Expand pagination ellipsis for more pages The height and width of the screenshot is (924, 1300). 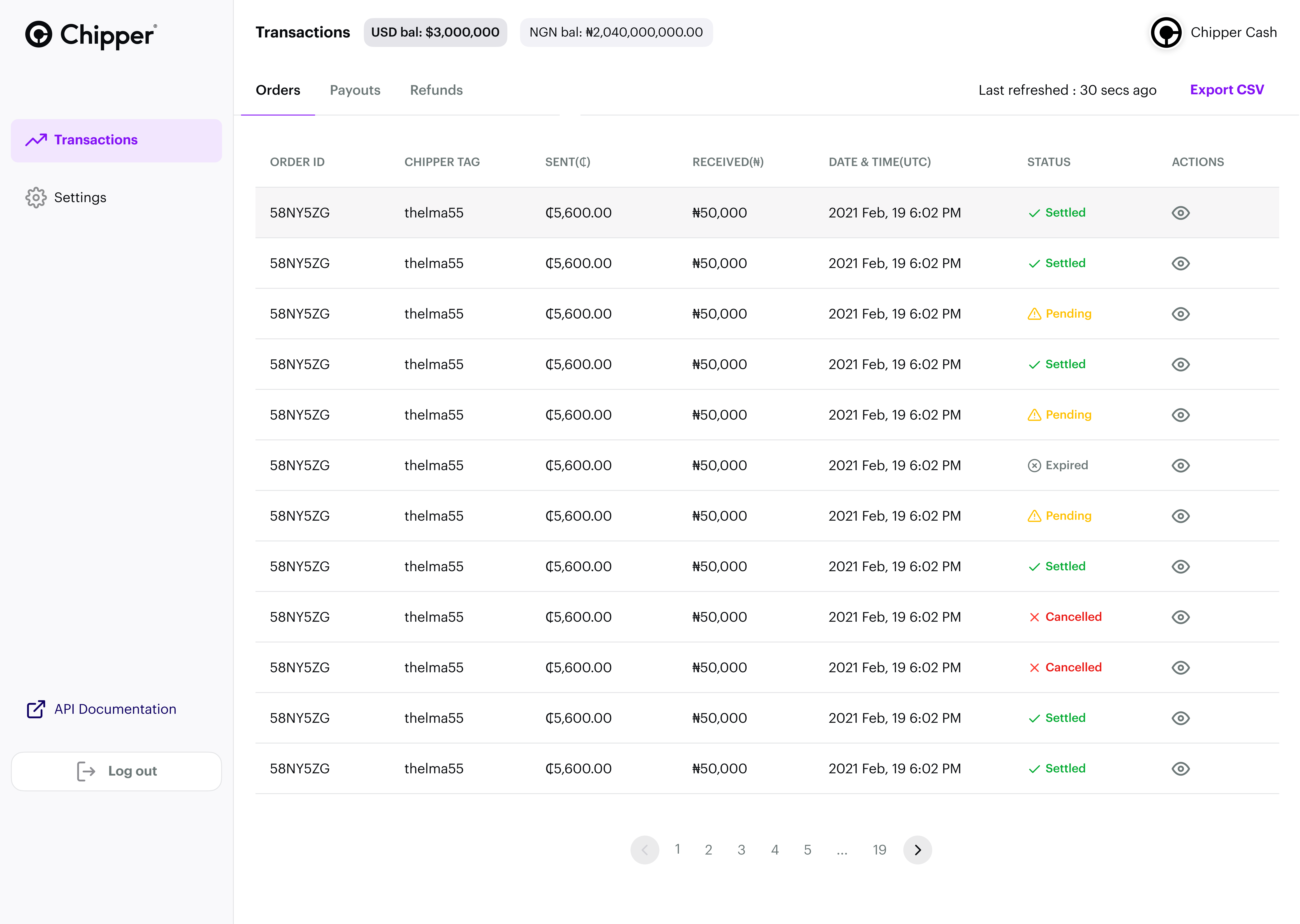point(842,850)
